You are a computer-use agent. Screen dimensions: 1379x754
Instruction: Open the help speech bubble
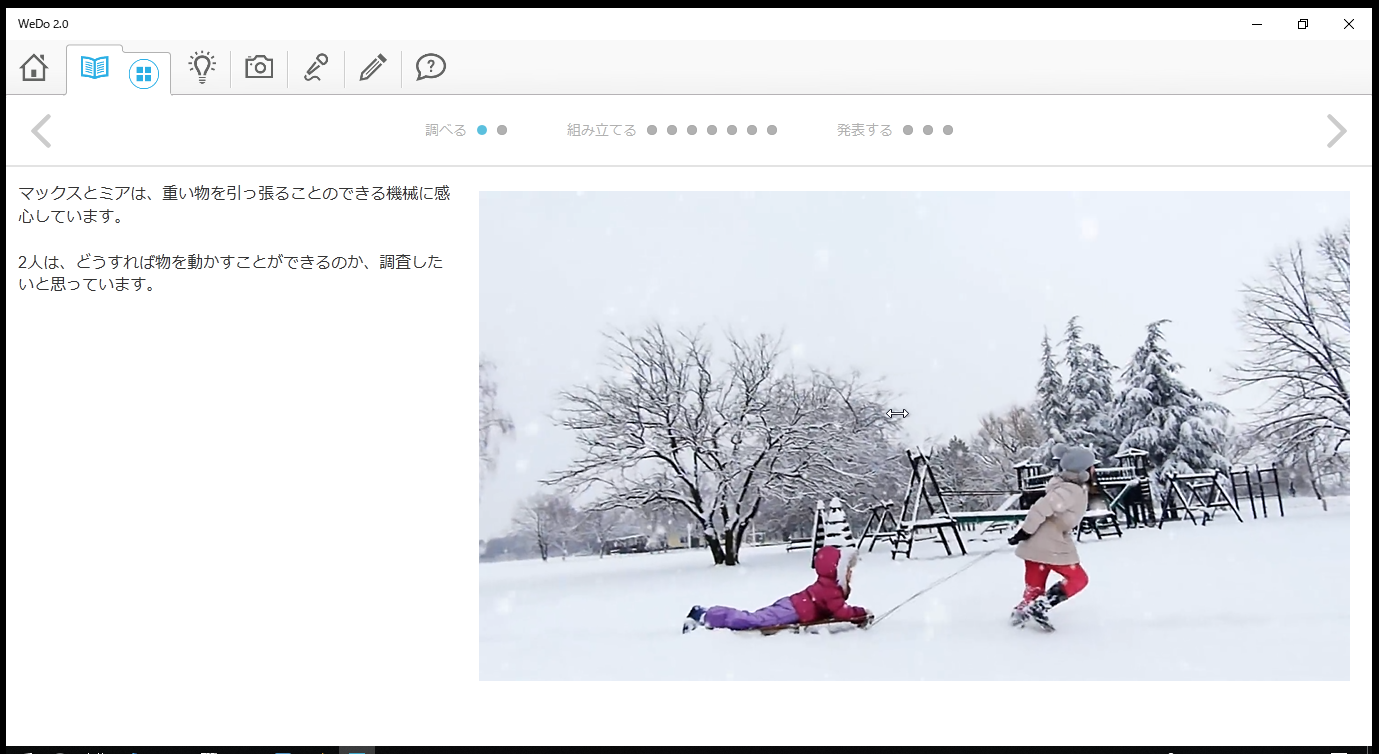coord(431,67)
